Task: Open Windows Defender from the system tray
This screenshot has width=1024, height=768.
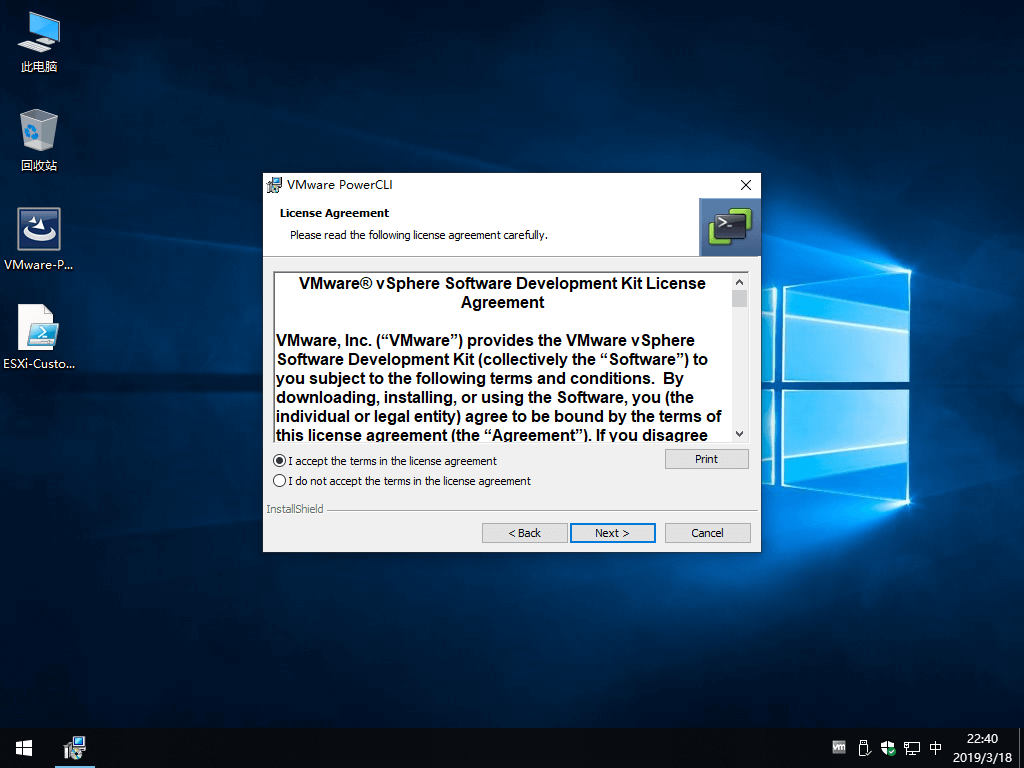Action: [887, 747]
